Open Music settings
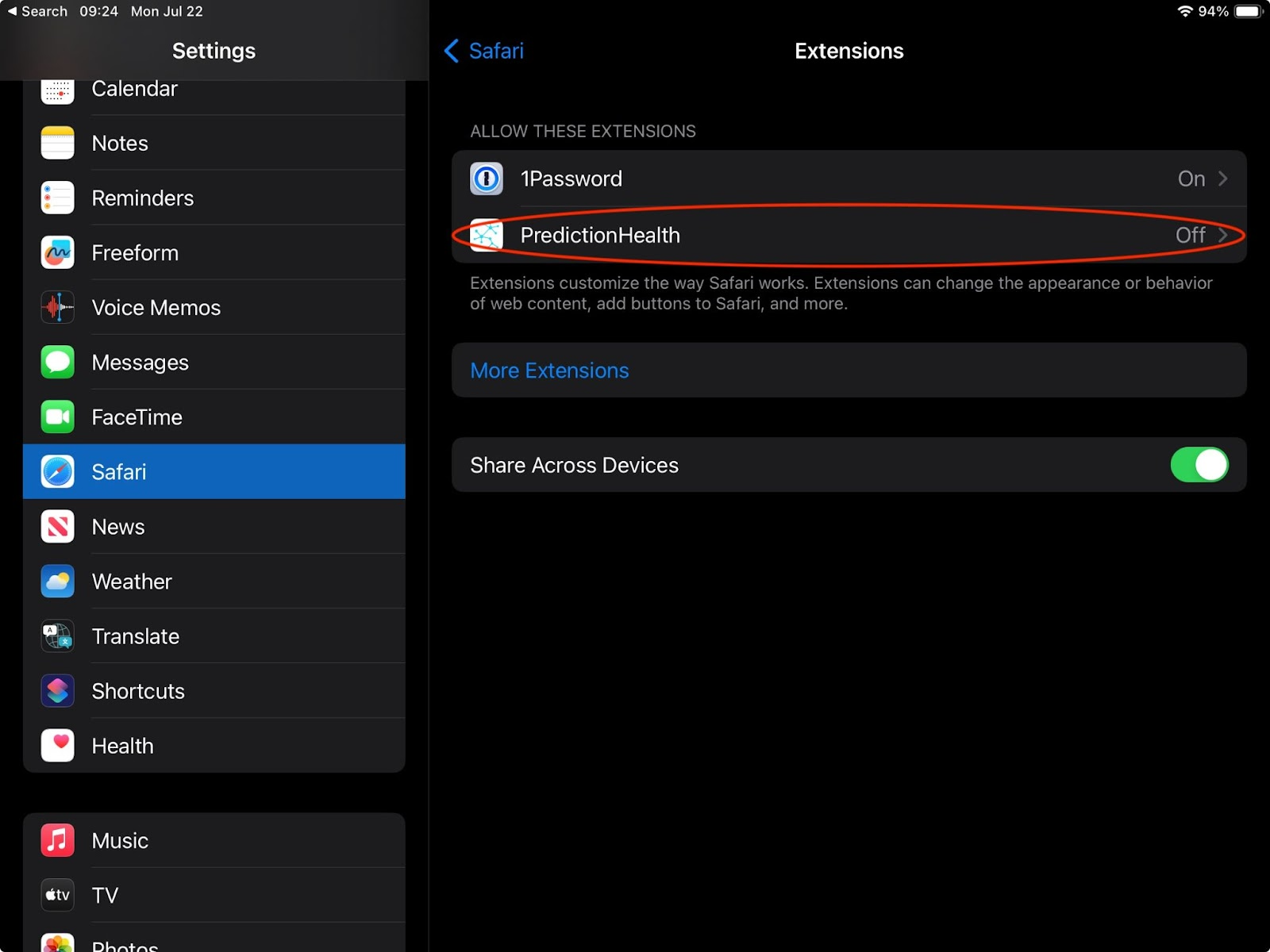 coord(214,840)
